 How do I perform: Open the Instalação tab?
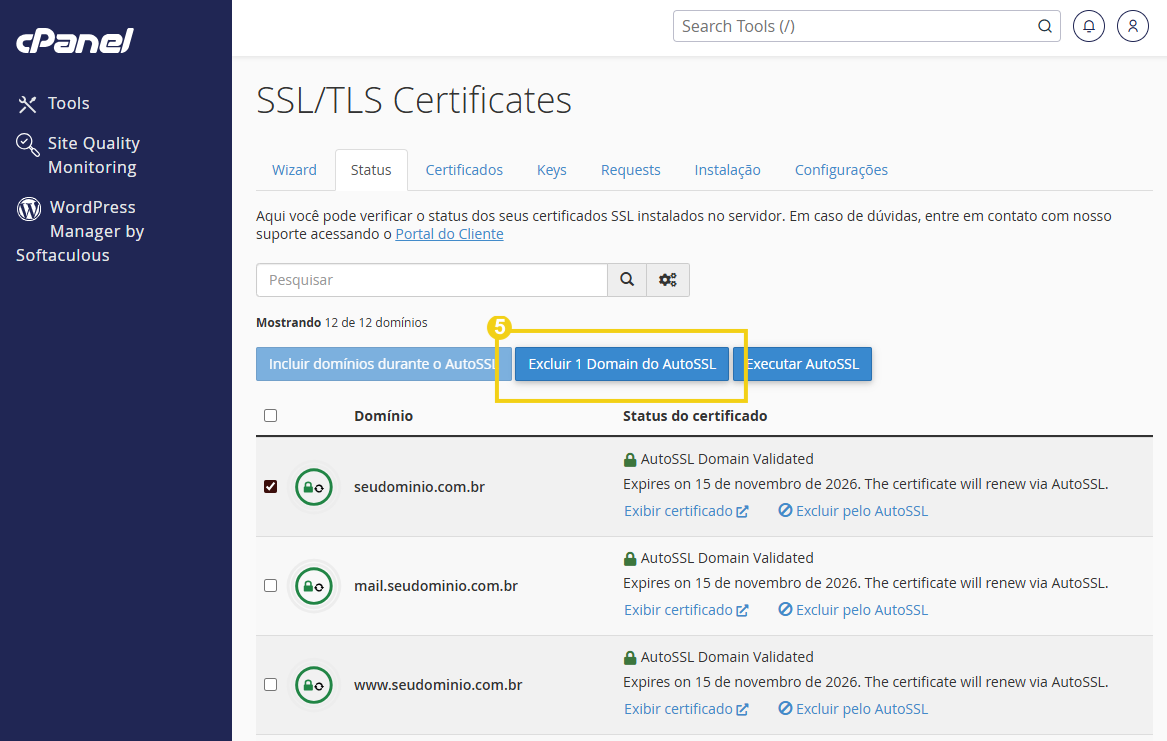[x=727, y=170]
